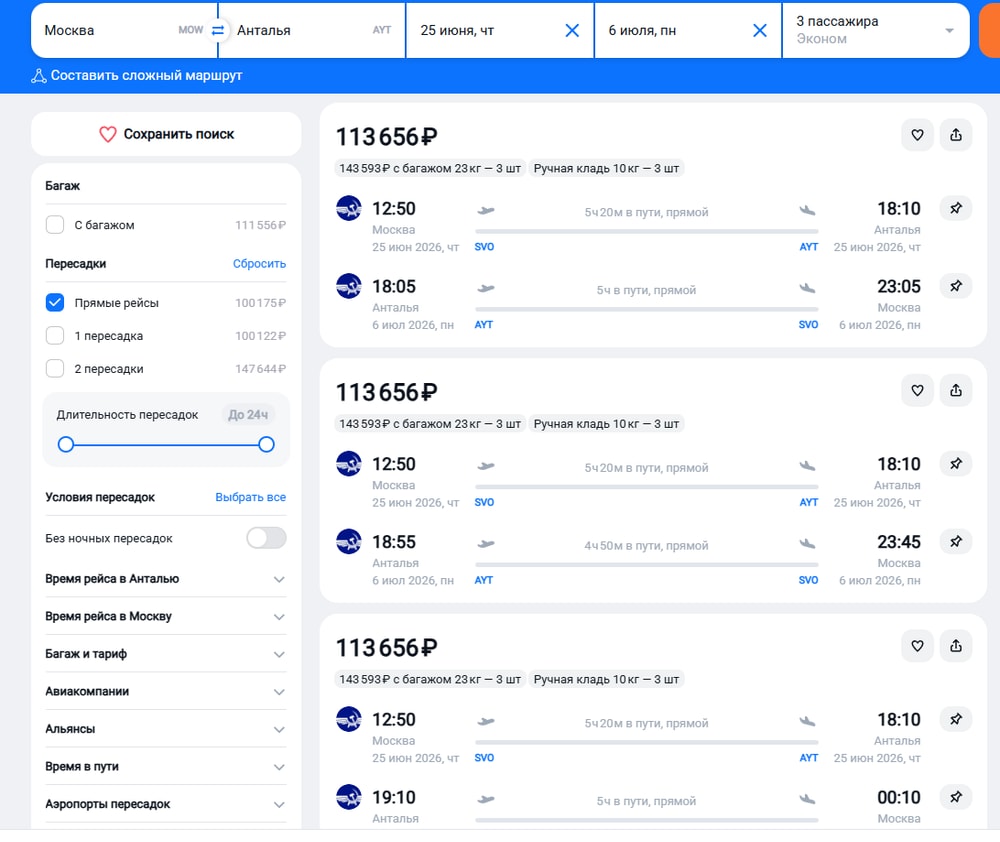Share the first flight result
The width and height of the screenshot is (1000, 842).
955,135
